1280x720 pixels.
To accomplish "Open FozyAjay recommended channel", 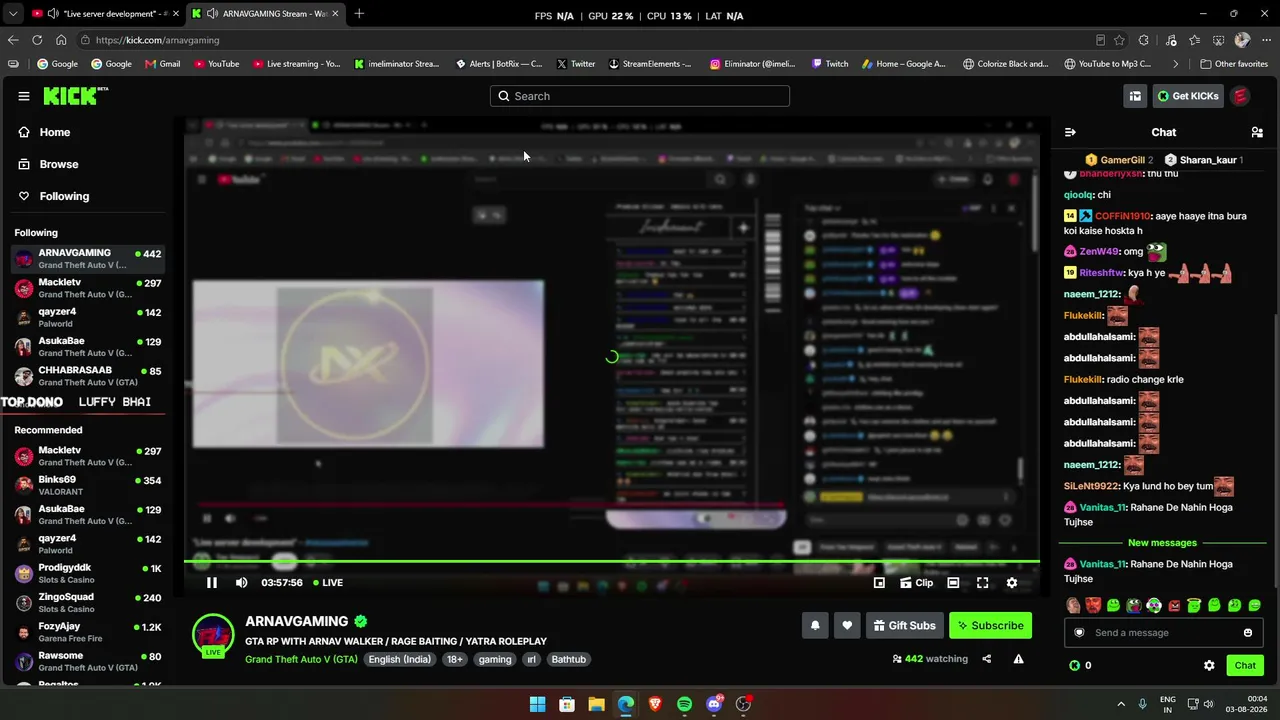I will pyautogui.click(x=88, y=632).
